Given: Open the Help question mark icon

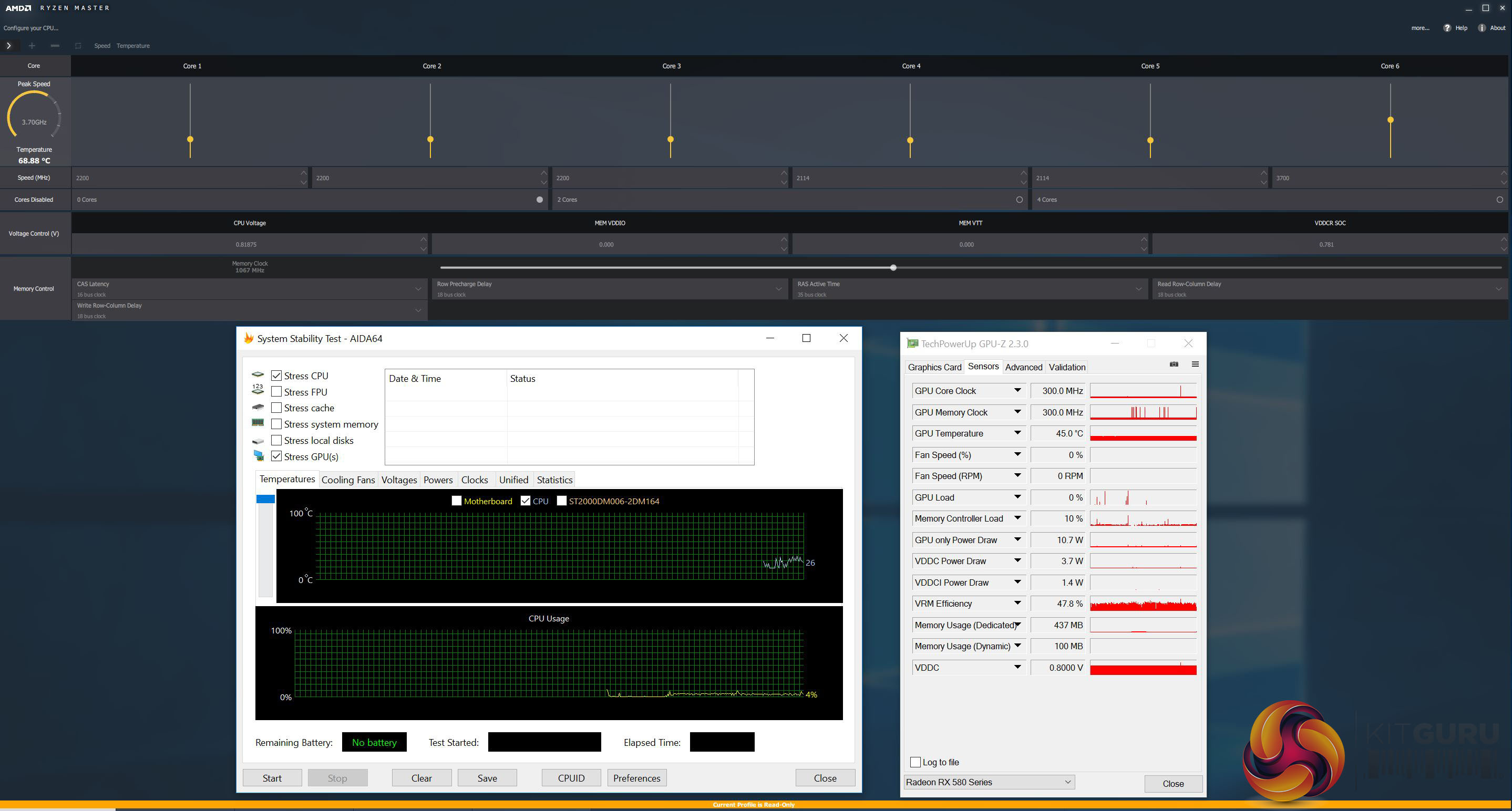Looking at the screenshot, I should point(1447,28).
